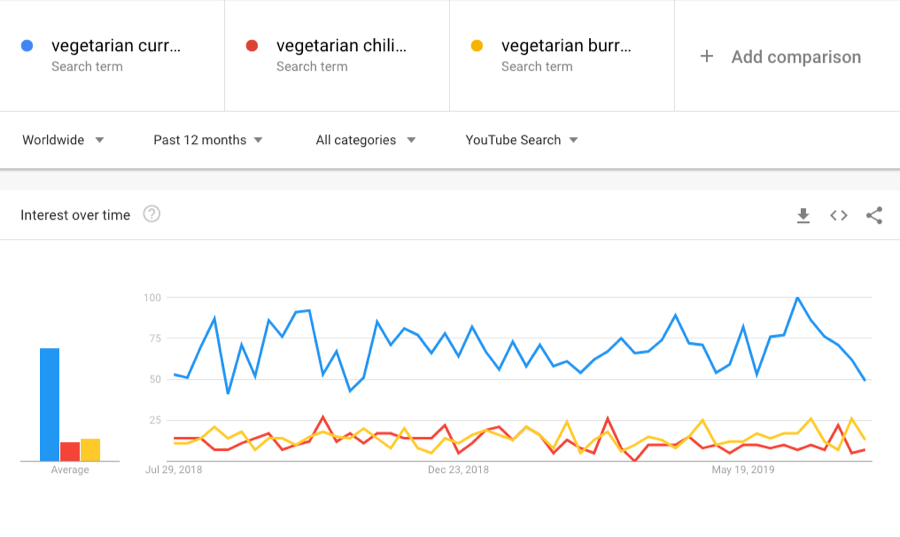Viewport: 900px width, 537px height.
Task: Click the blue dot of vegetarian curry term
Action: tap(27, 46)
